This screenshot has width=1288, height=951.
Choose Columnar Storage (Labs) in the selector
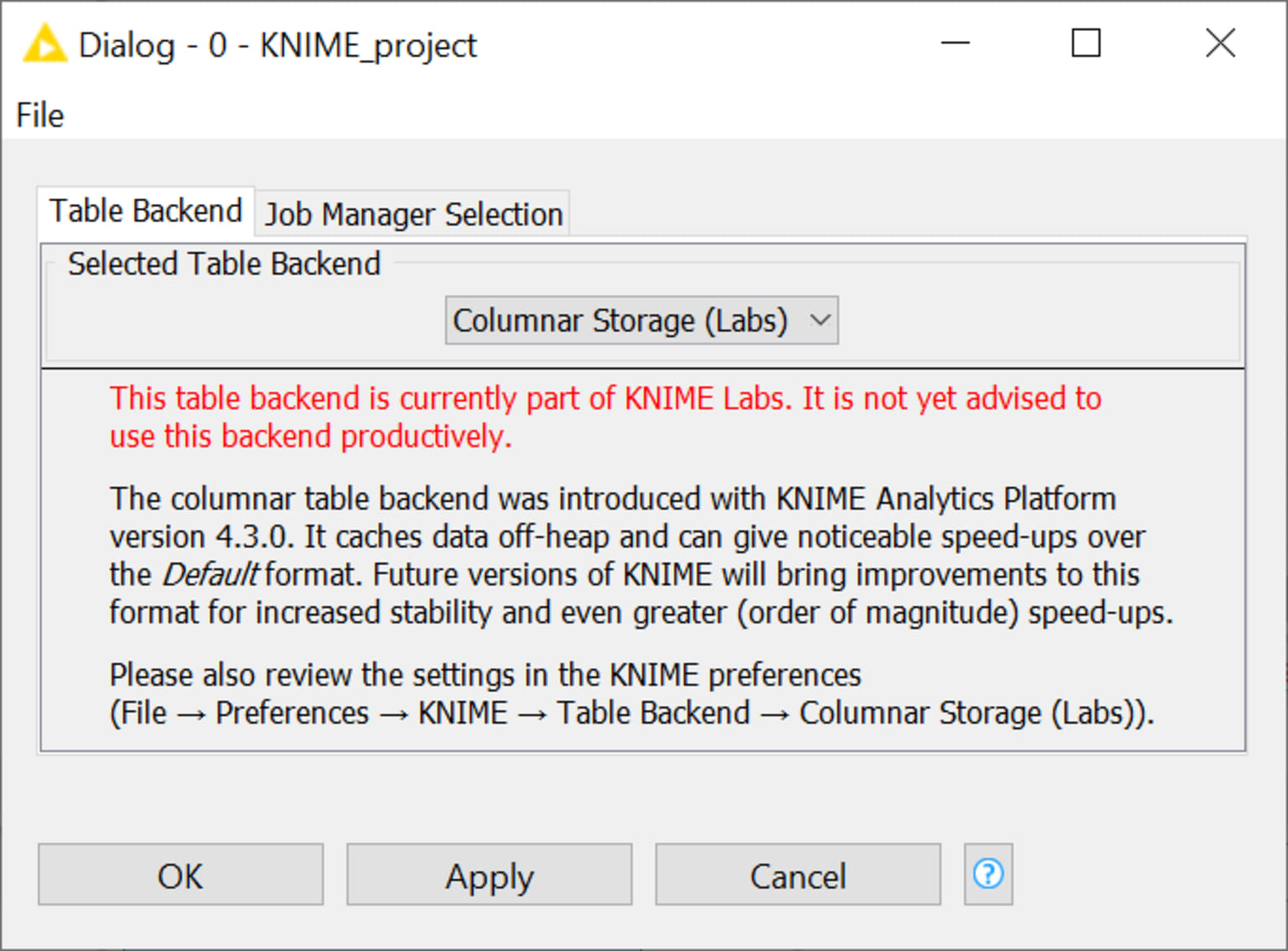click(621, 320)
